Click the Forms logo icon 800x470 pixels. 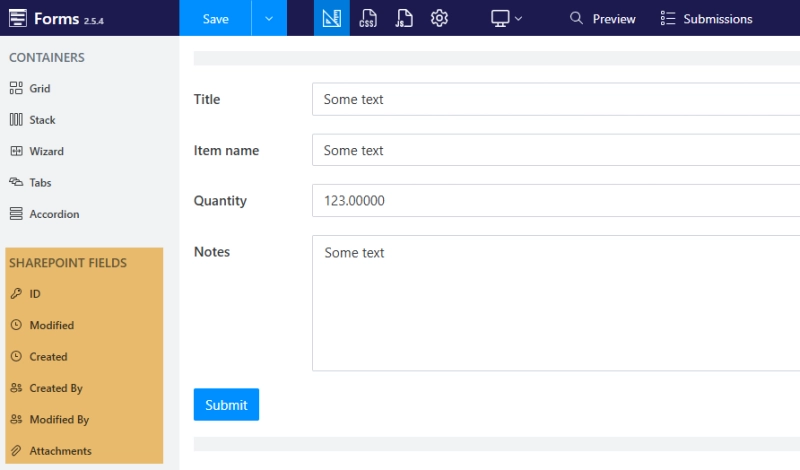(x=17, y=18)
